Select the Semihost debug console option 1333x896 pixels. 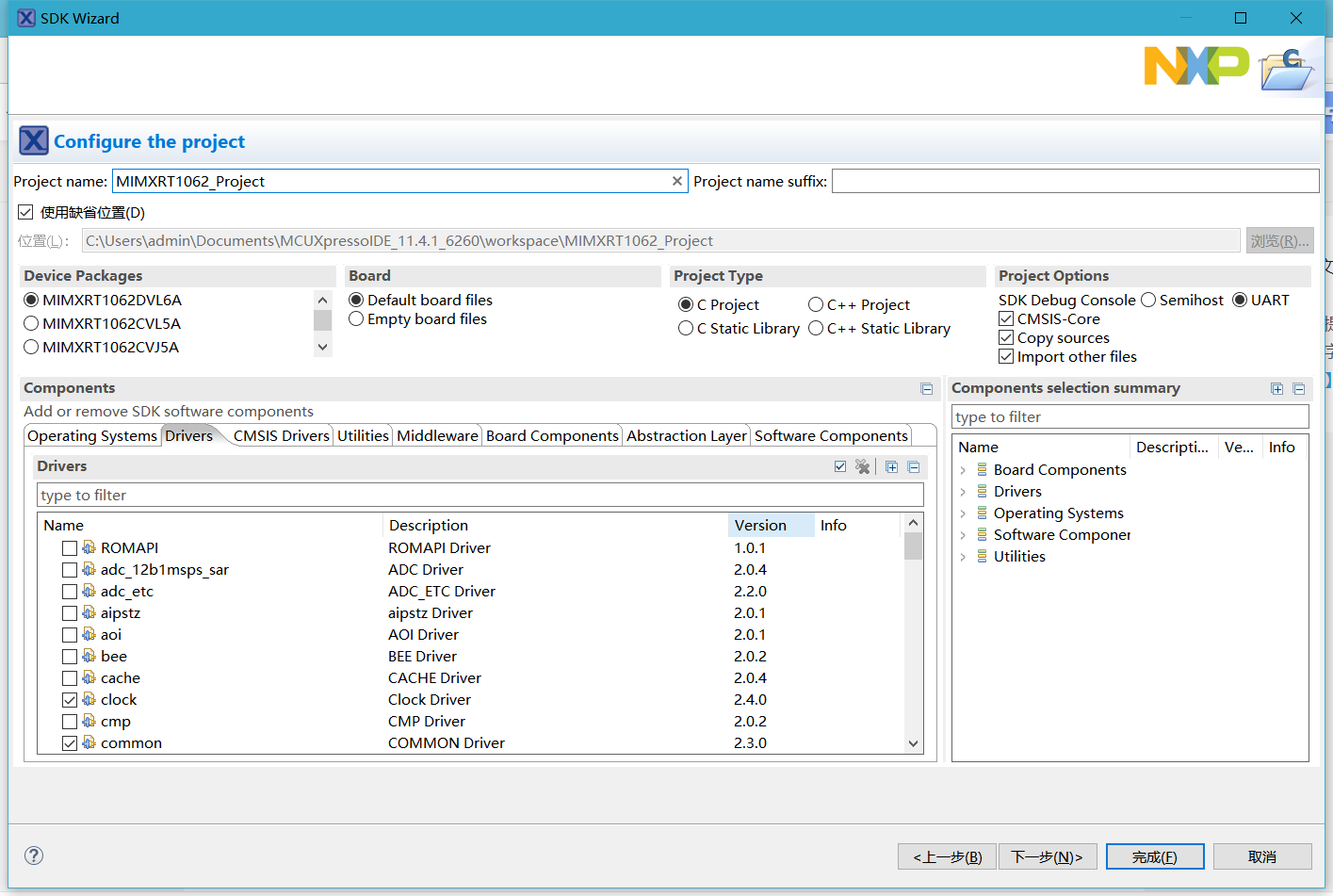[x=1147, y=300]
